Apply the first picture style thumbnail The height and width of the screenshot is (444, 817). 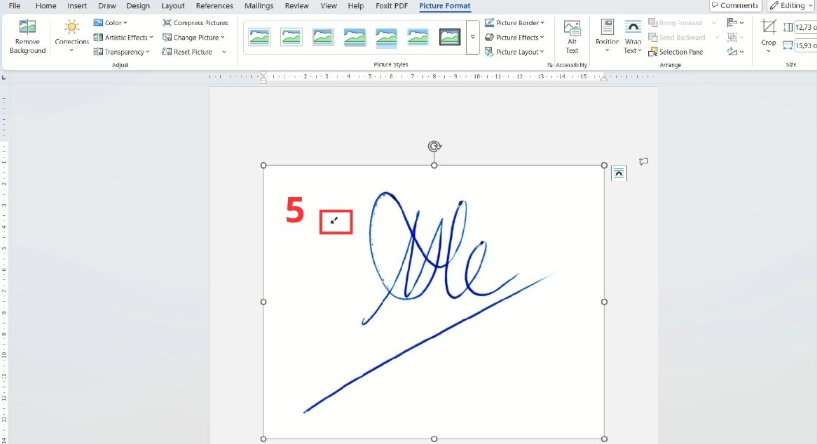point(260,37)
